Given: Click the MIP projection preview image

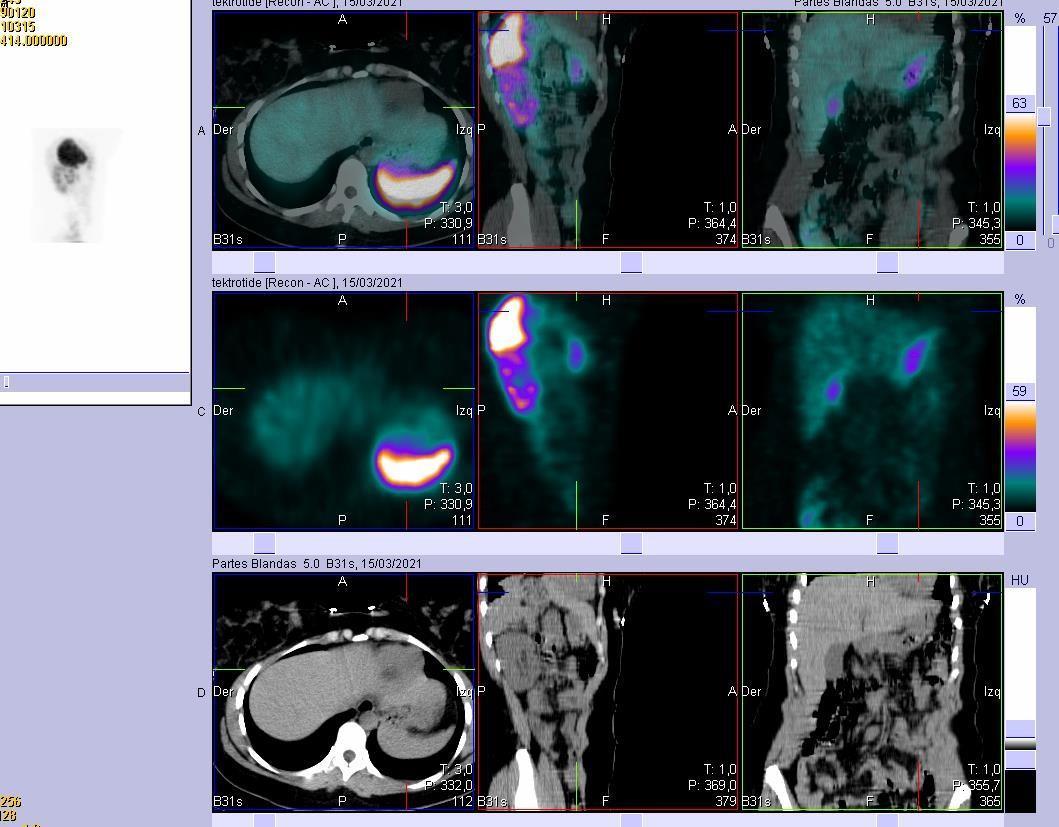Looking at the screenshot, I should coord(76,185).
